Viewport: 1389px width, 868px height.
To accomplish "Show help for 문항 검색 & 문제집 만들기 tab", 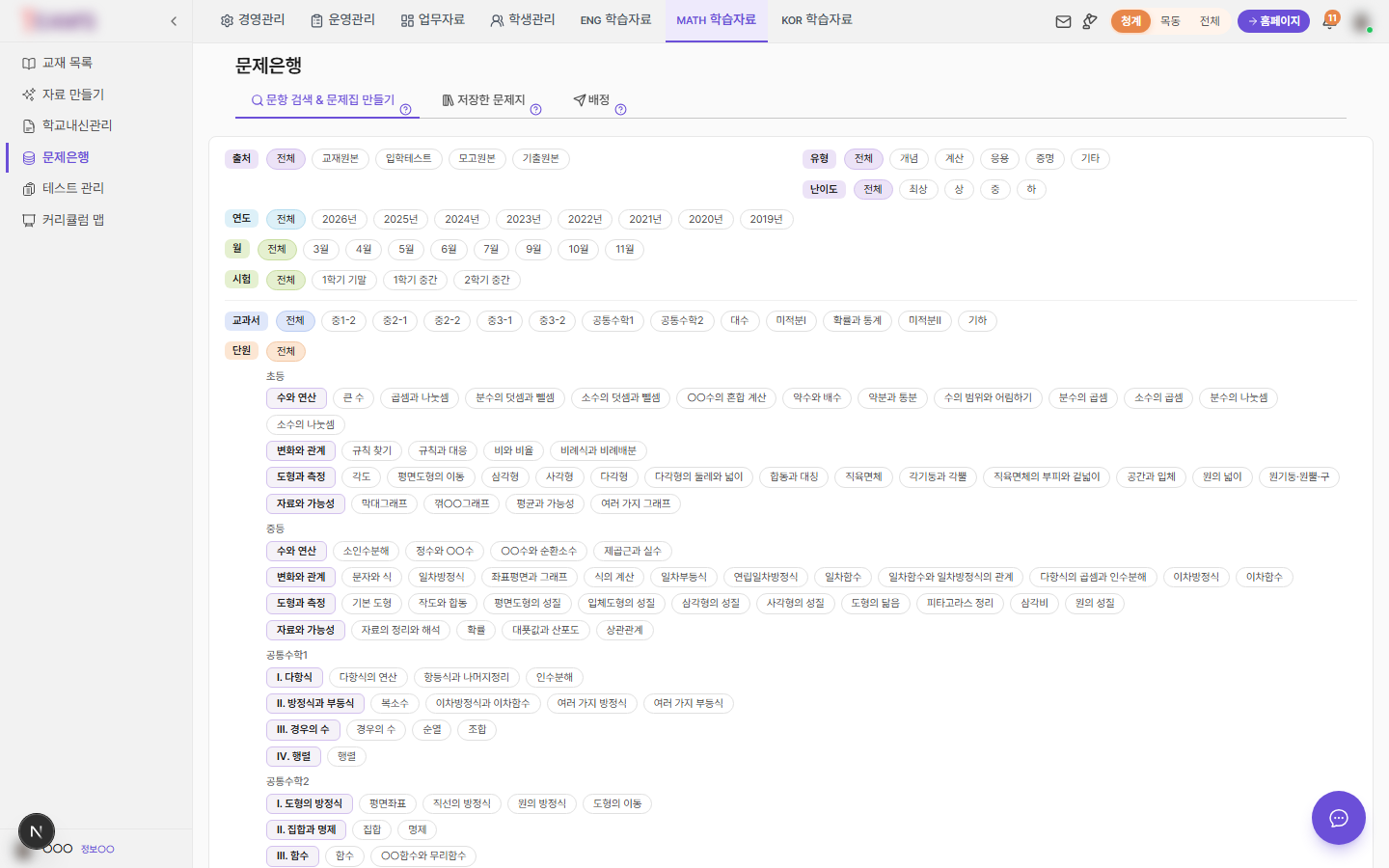I will tap(406, 109).
